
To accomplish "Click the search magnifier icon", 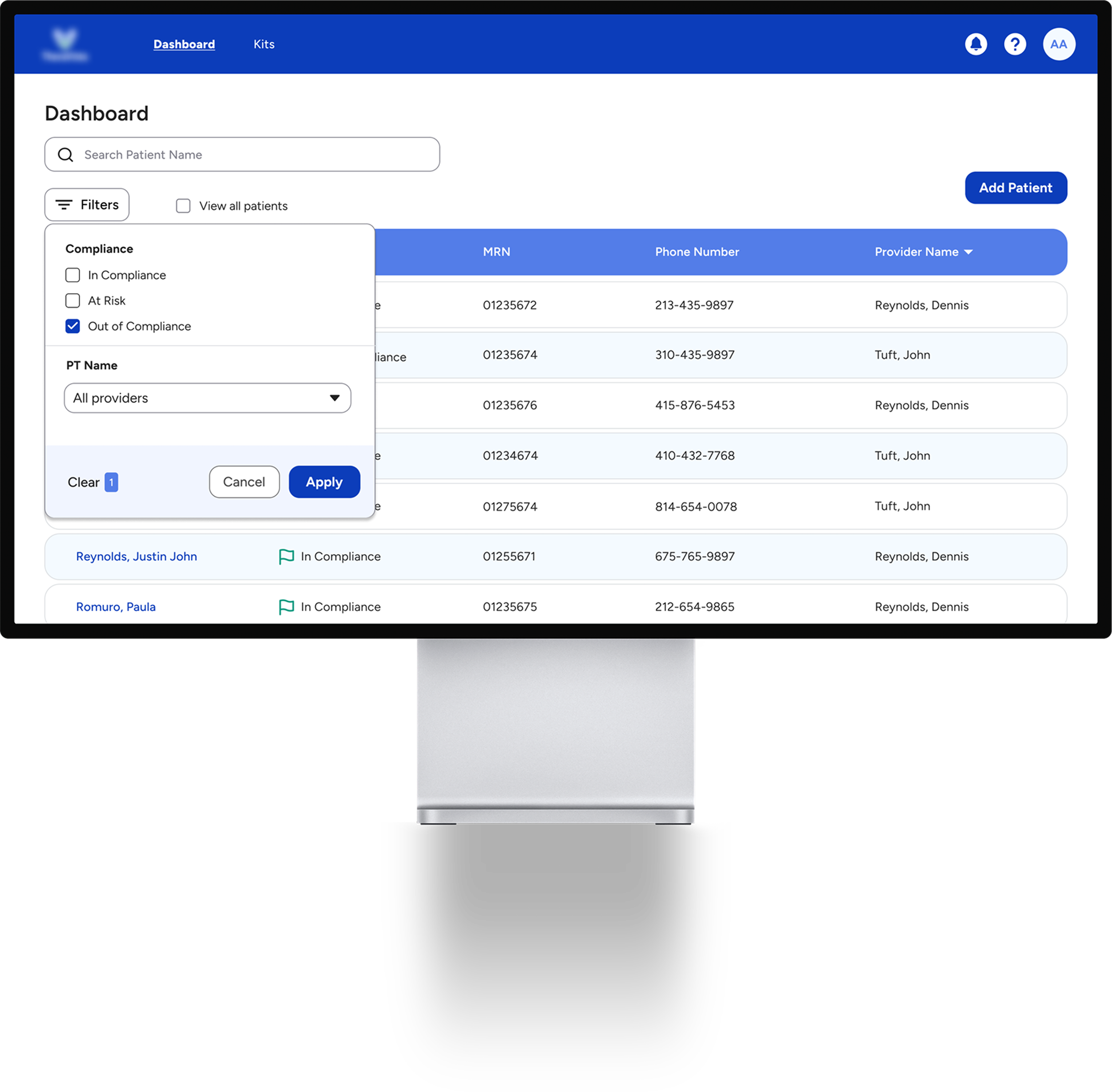I will pos(65,154).
